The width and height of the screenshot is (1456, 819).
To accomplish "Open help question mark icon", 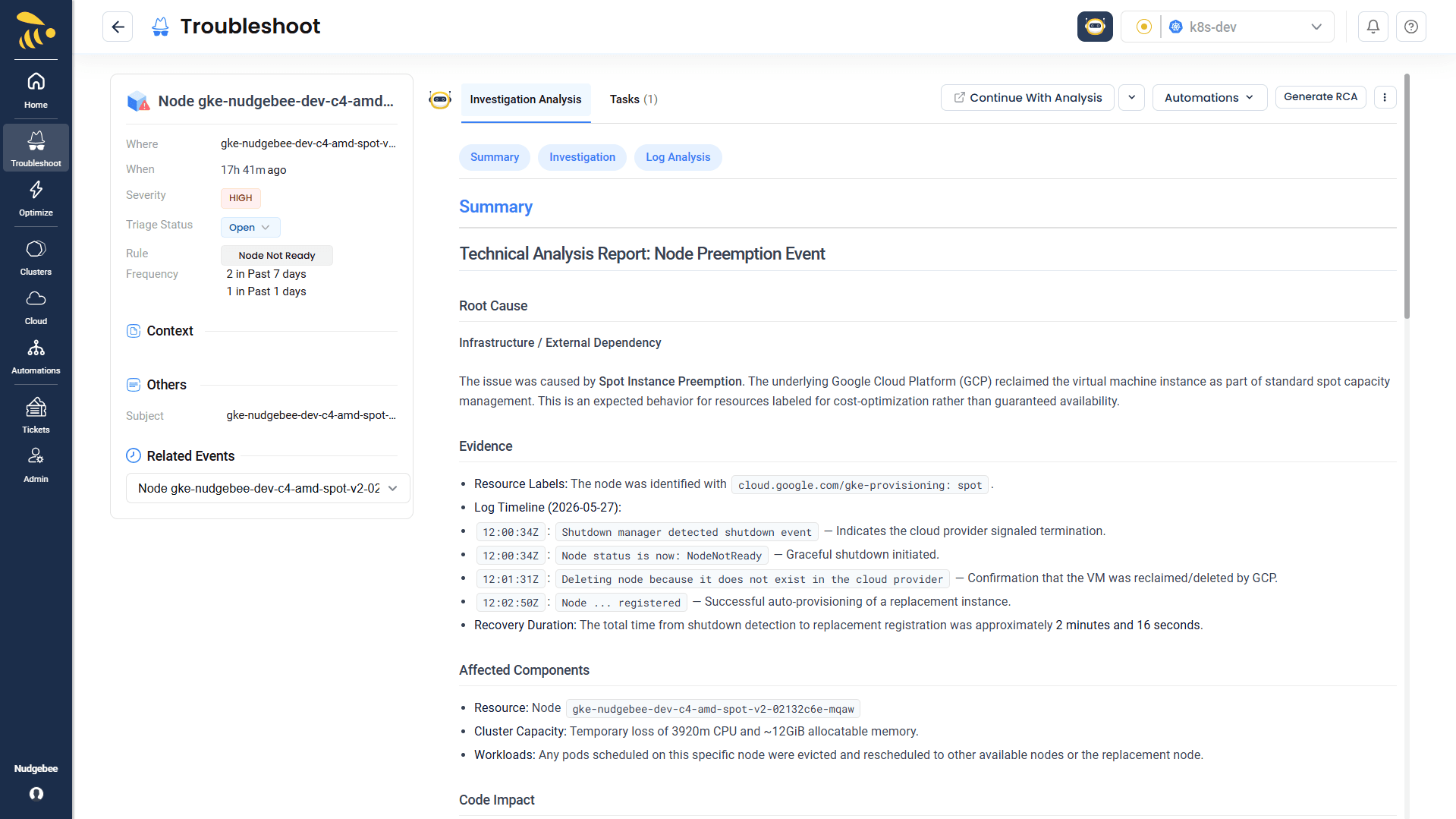I will coord(1411,27).
